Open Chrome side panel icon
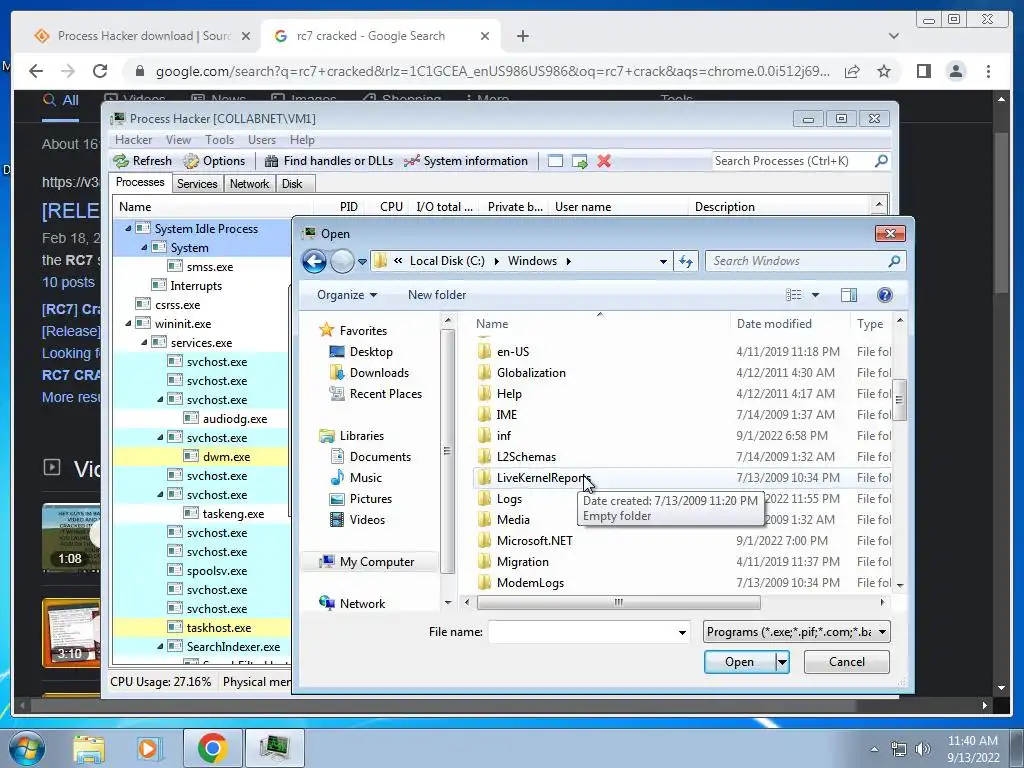Screen dimensions: 1024x768 pos(923,71)
